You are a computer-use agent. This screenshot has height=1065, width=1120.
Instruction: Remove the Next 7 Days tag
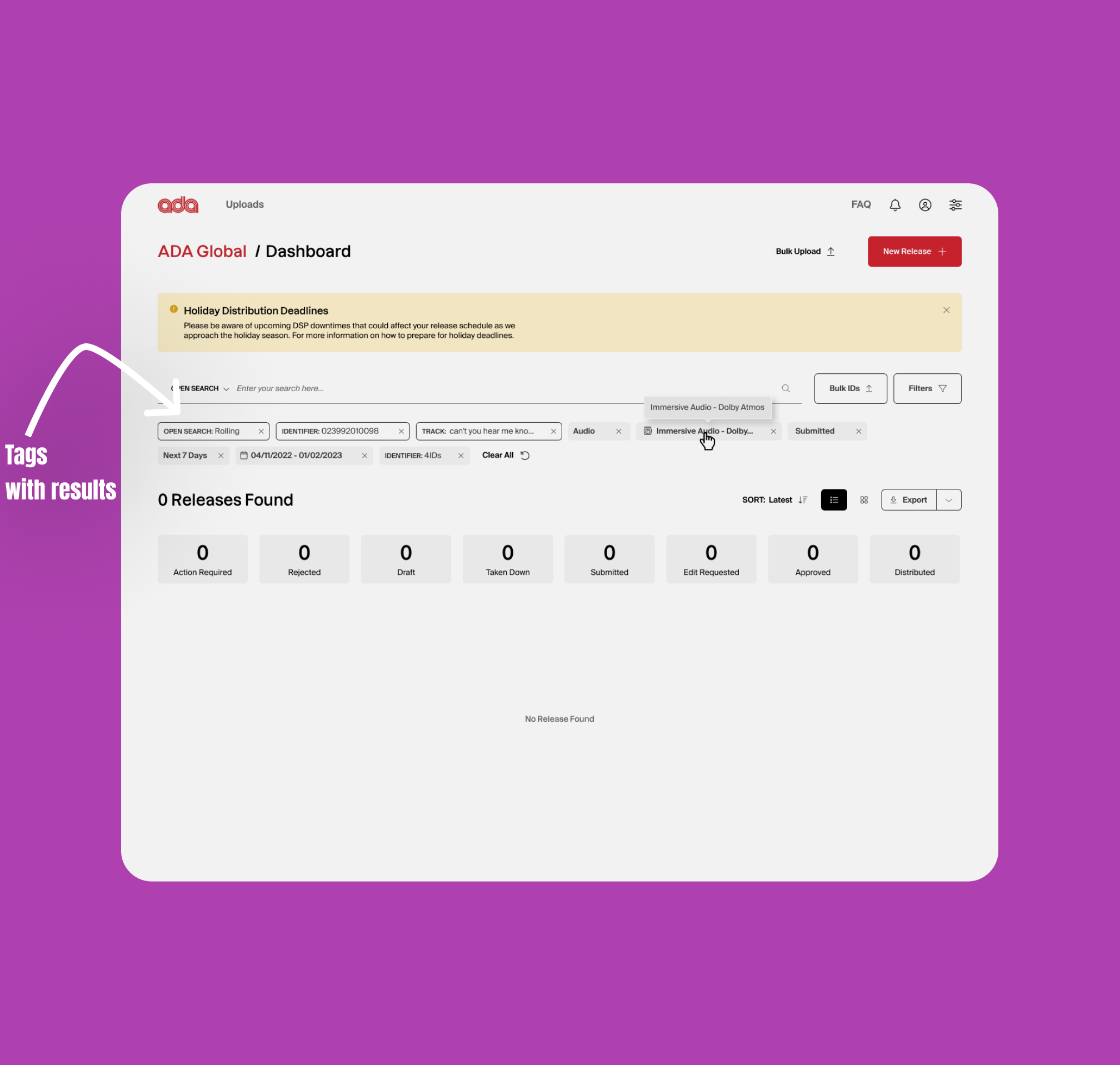coord(221,456)
